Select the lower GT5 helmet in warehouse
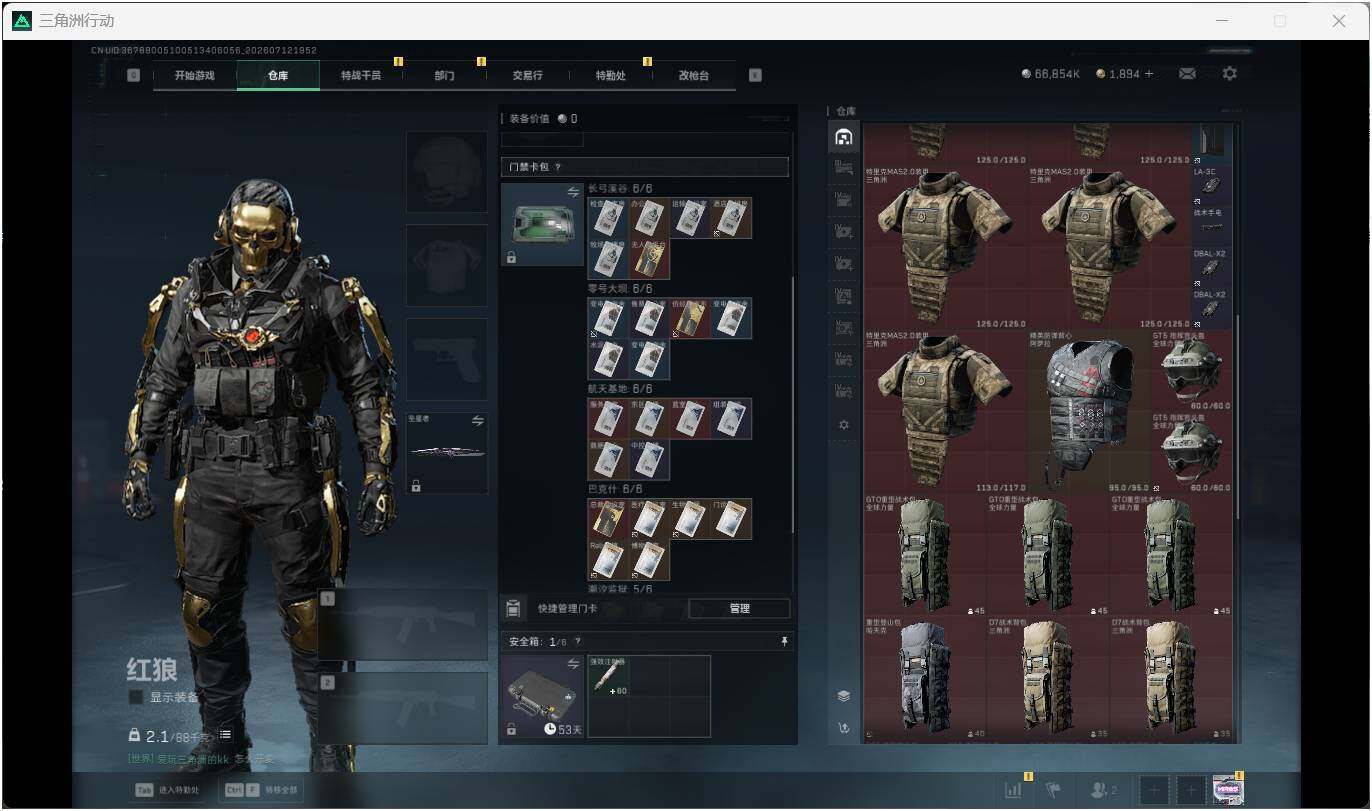 1192,452
